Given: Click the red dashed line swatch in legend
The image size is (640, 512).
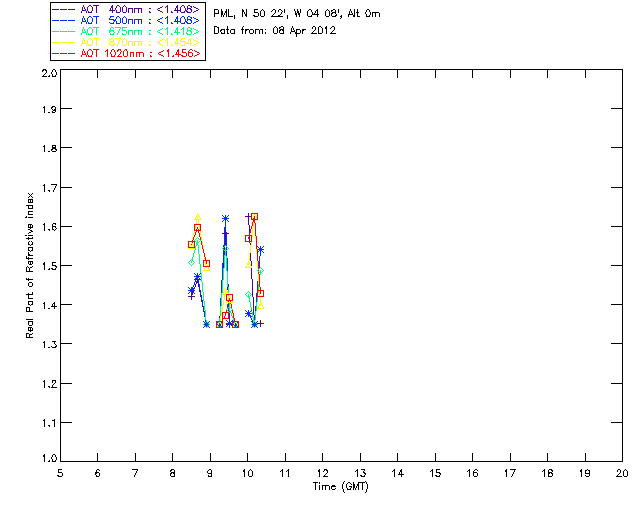Looking at the screenshot, I should coord(64,53).
